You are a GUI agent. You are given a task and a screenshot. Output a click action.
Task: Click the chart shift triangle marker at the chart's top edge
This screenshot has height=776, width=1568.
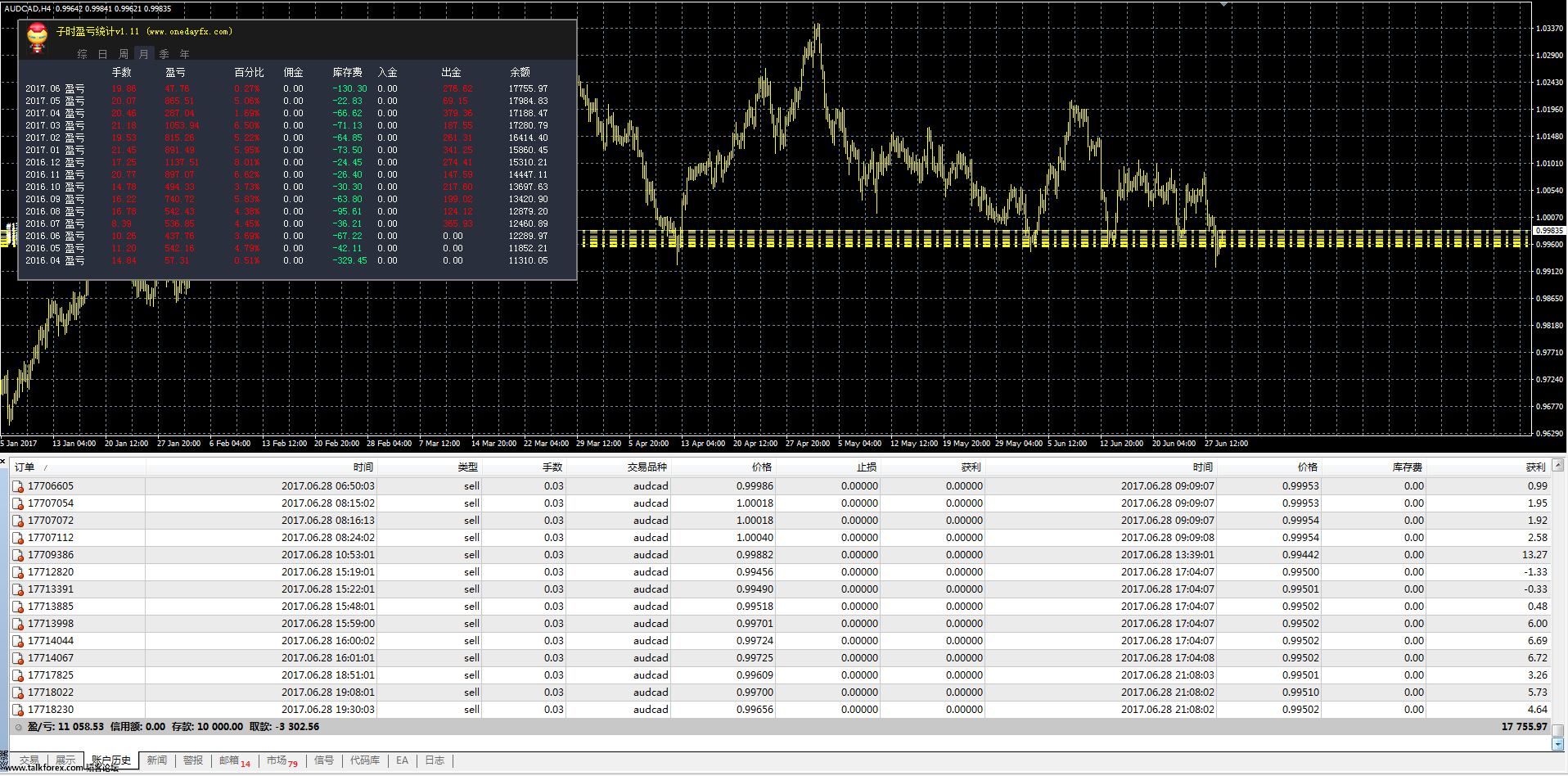pyautogui.click(x=1224, y=4)
